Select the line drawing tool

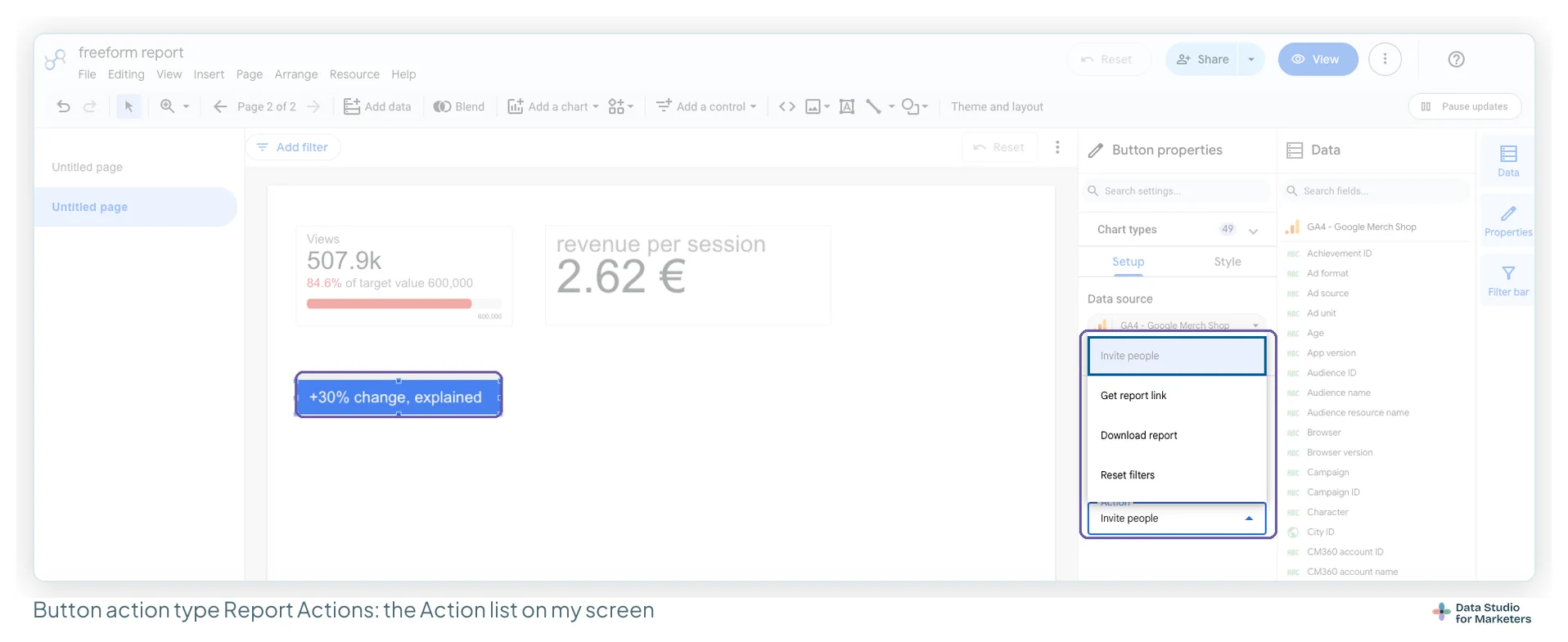873,106
